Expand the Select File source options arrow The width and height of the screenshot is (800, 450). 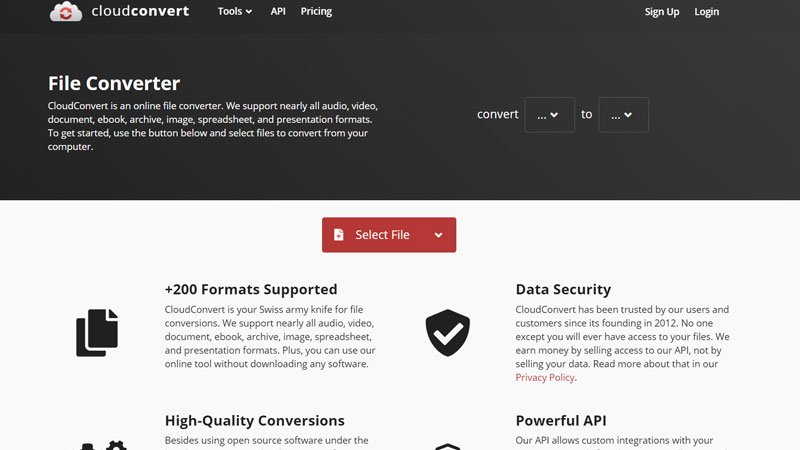[438, 235]
